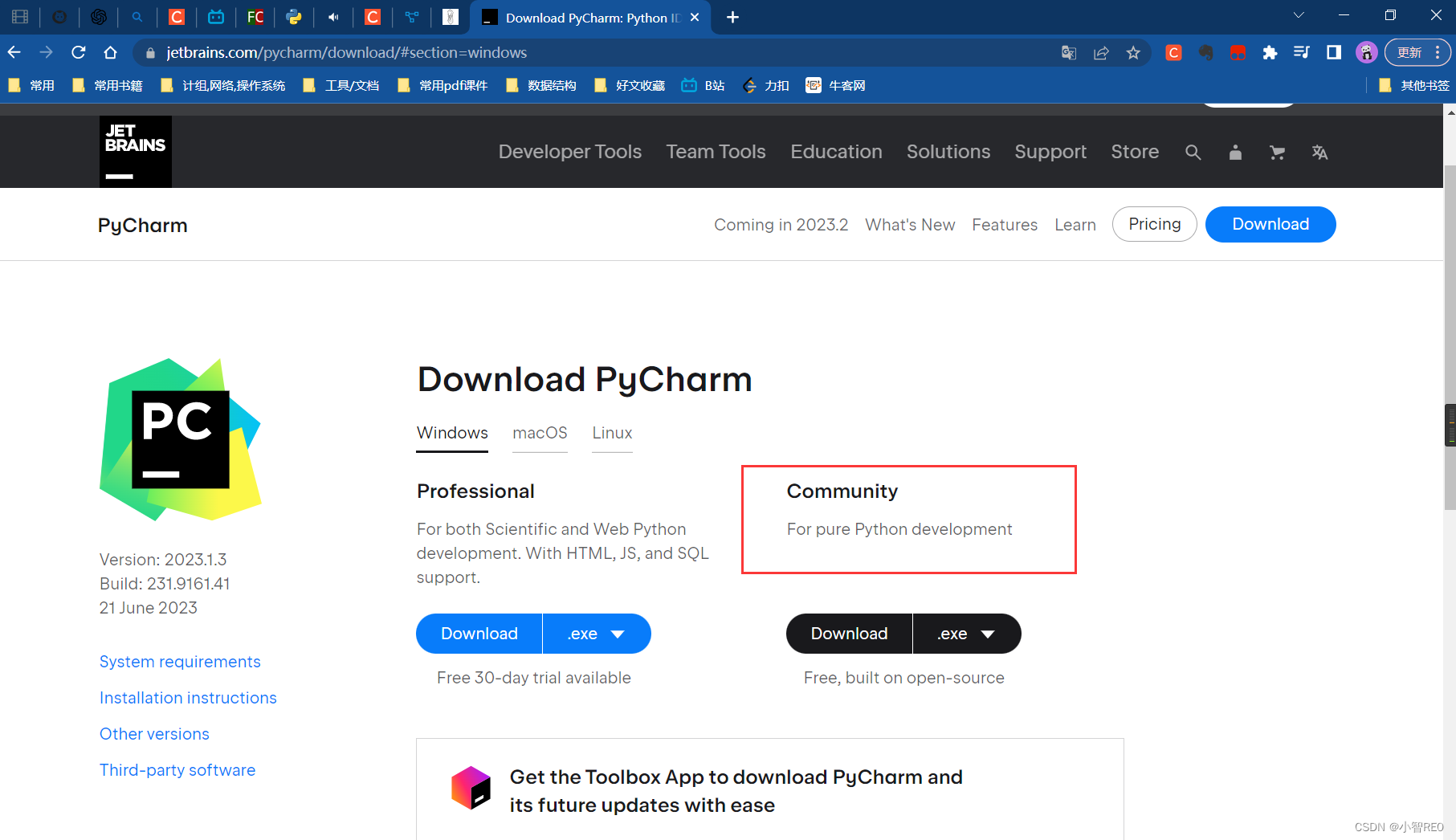
Task: Open the Store menu item
Action: (1135, 152)
